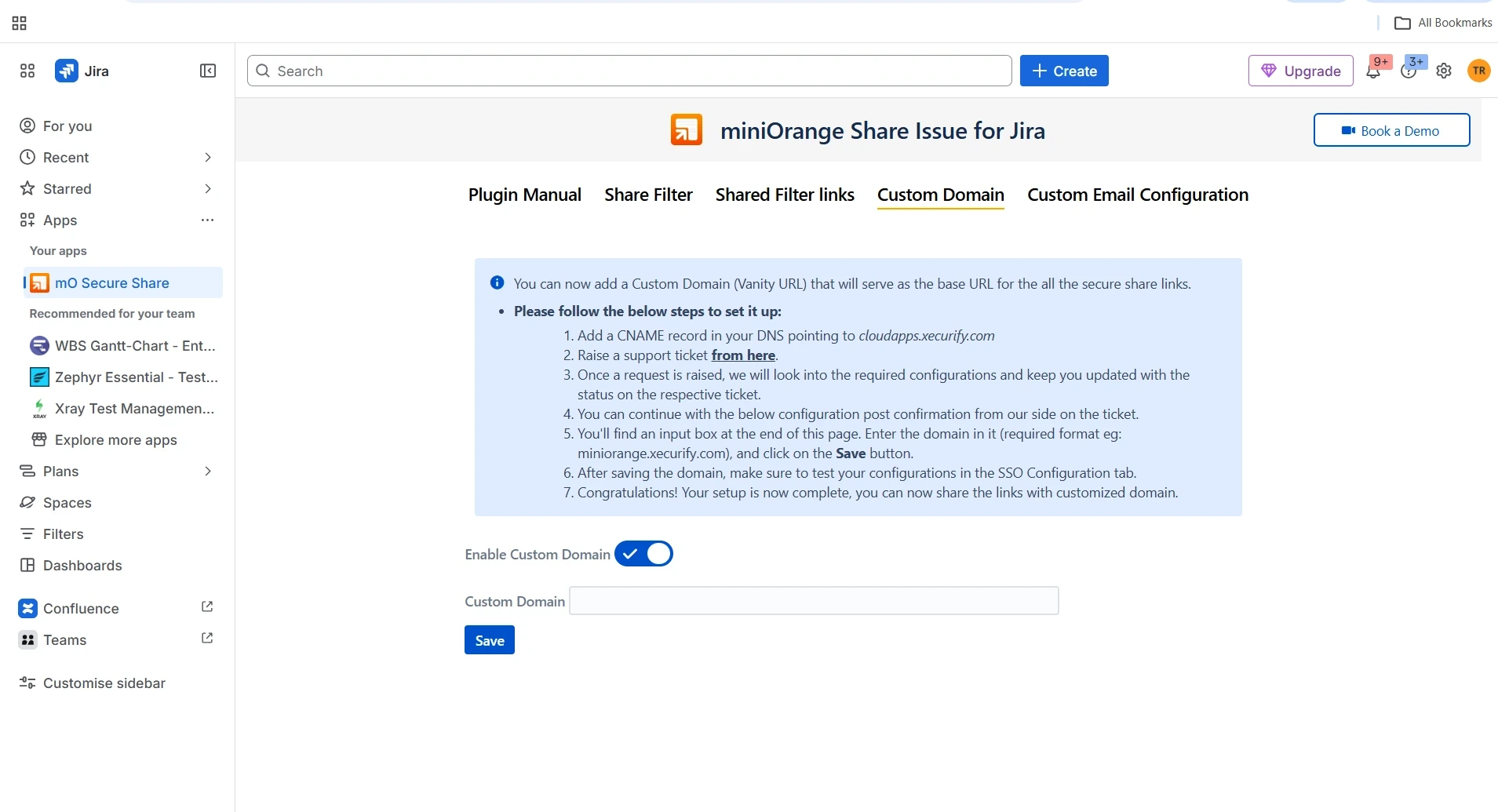The width and height of the screenshot is (1498, 812).
Task: Click the 'cloudapps.xecurify.com' text
Action: click(927, 335)
